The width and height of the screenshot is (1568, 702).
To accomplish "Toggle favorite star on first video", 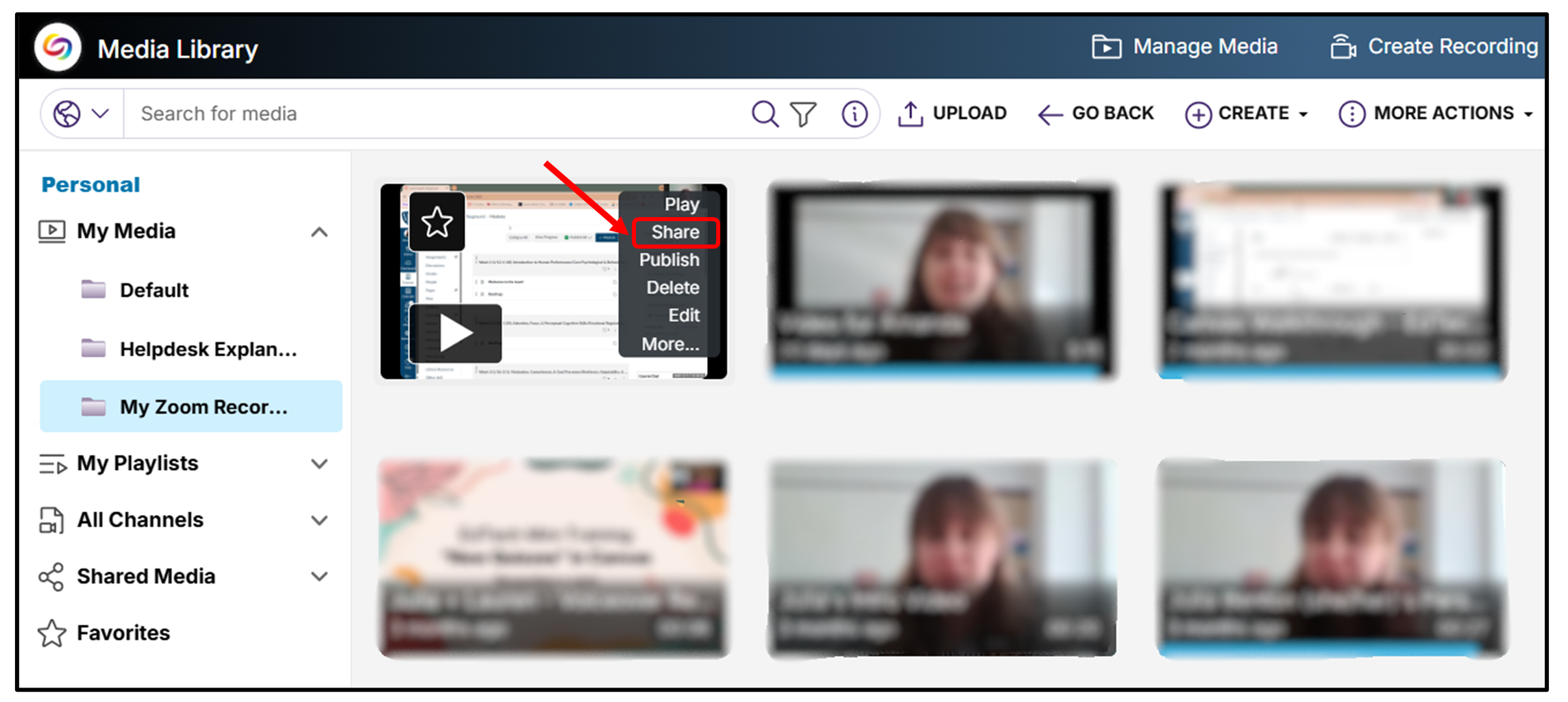I will click(437, 222).
